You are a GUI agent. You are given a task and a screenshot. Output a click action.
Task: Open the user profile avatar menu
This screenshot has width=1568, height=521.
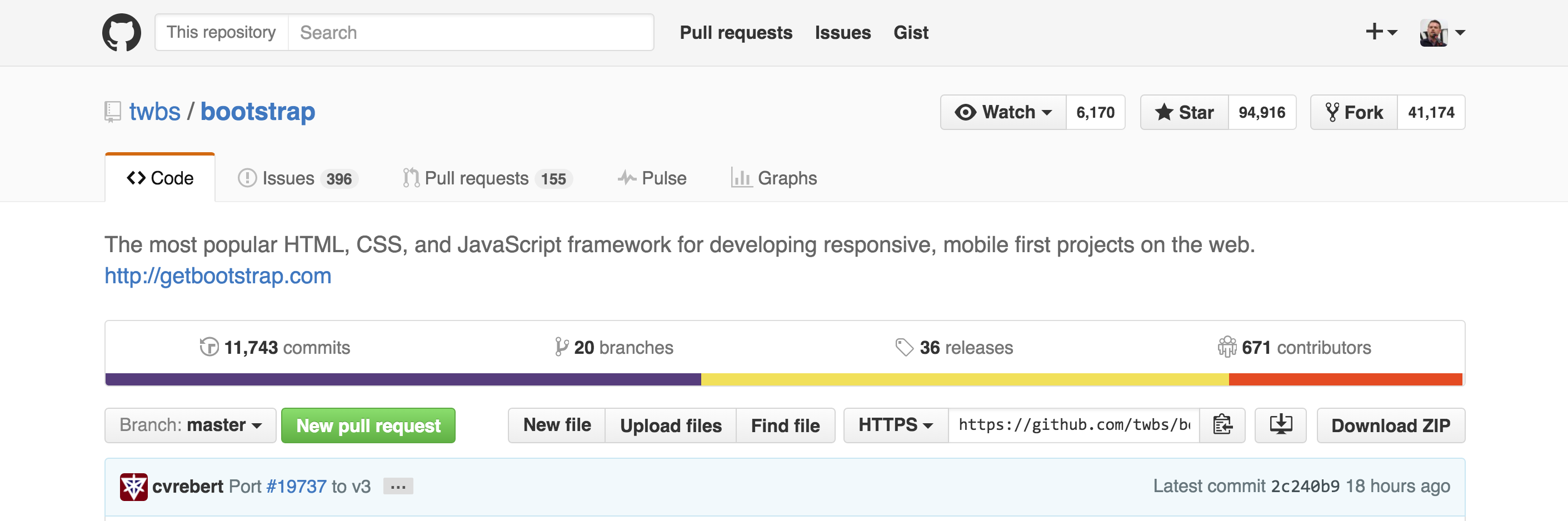(x=1442, y=32)
